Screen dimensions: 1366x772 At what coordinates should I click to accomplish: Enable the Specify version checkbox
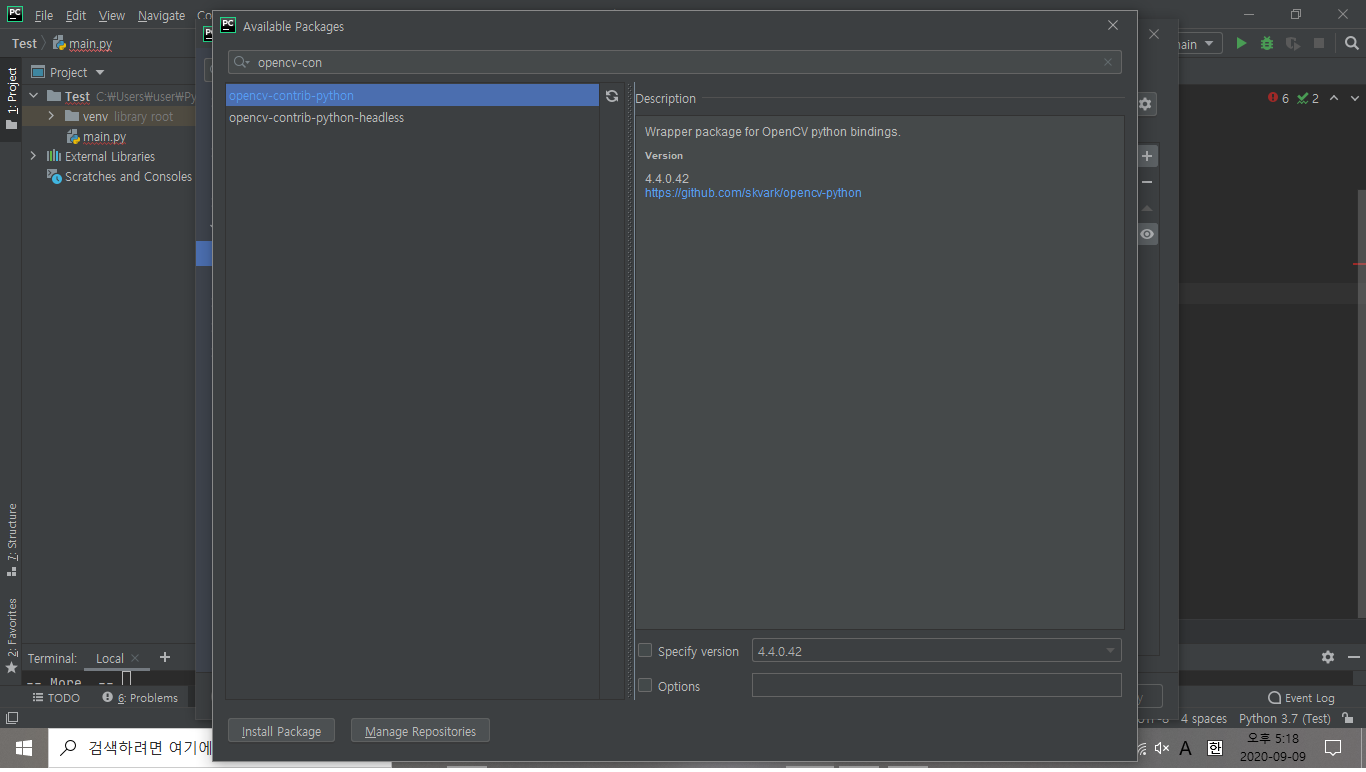645,650
